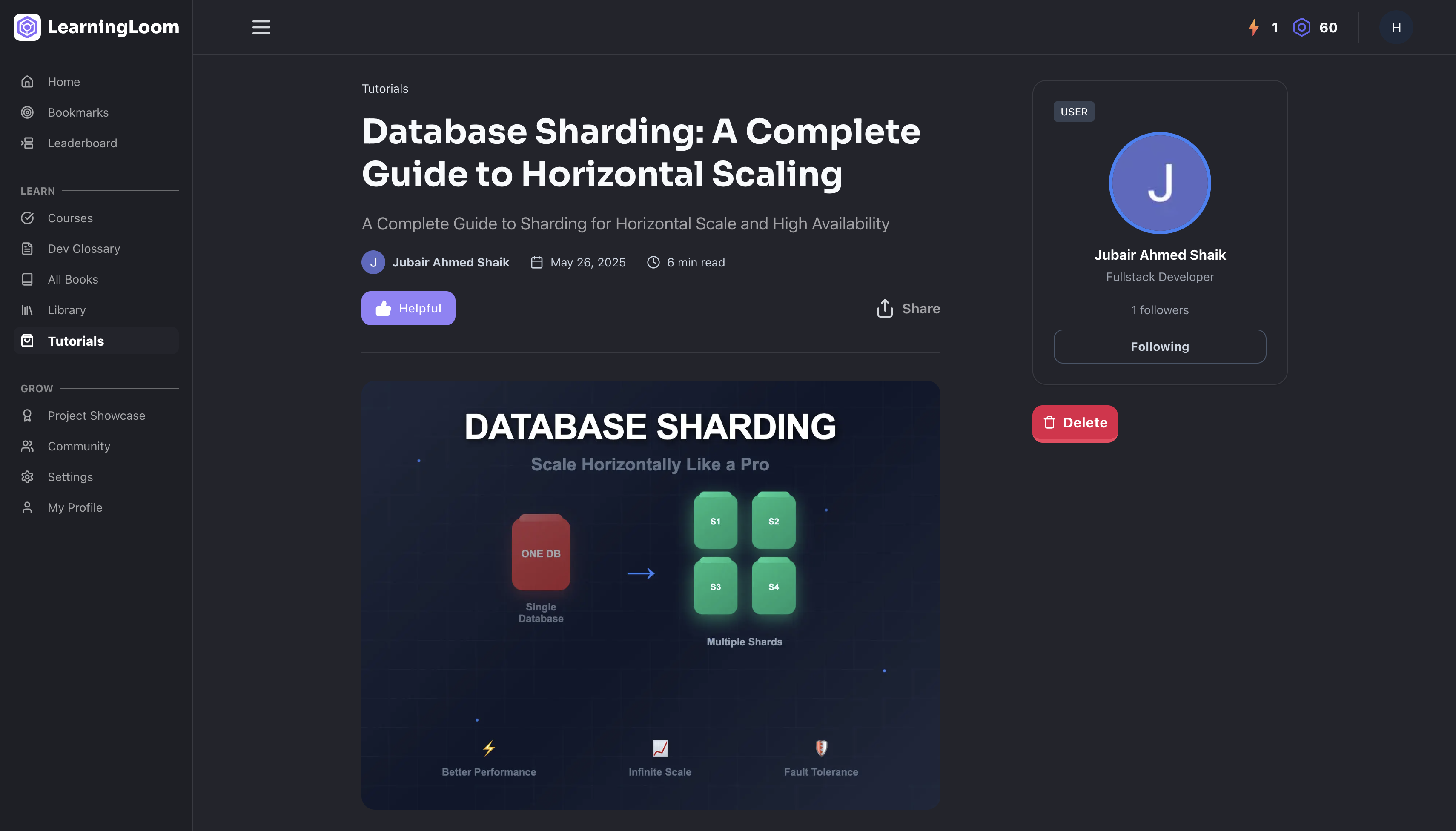
Task: Click the Tutorials breadcrumb link
Action: (x=385, y=89)
